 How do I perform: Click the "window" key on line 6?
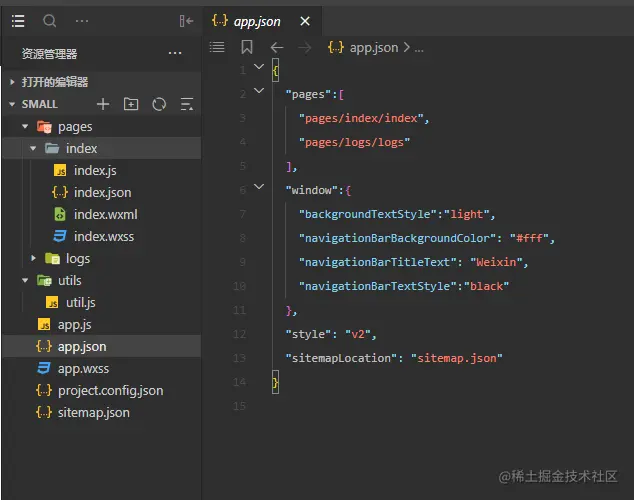(x=311, y=190)
